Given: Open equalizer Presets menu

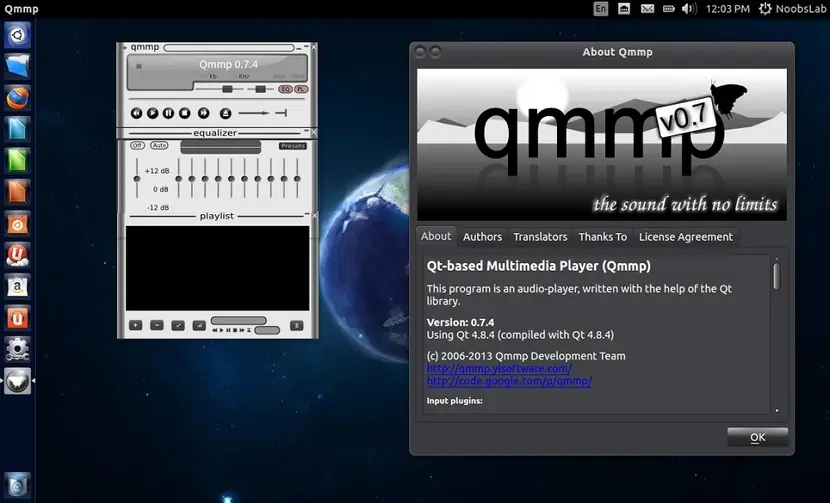Looking at the screenshot, I should 293,146.
